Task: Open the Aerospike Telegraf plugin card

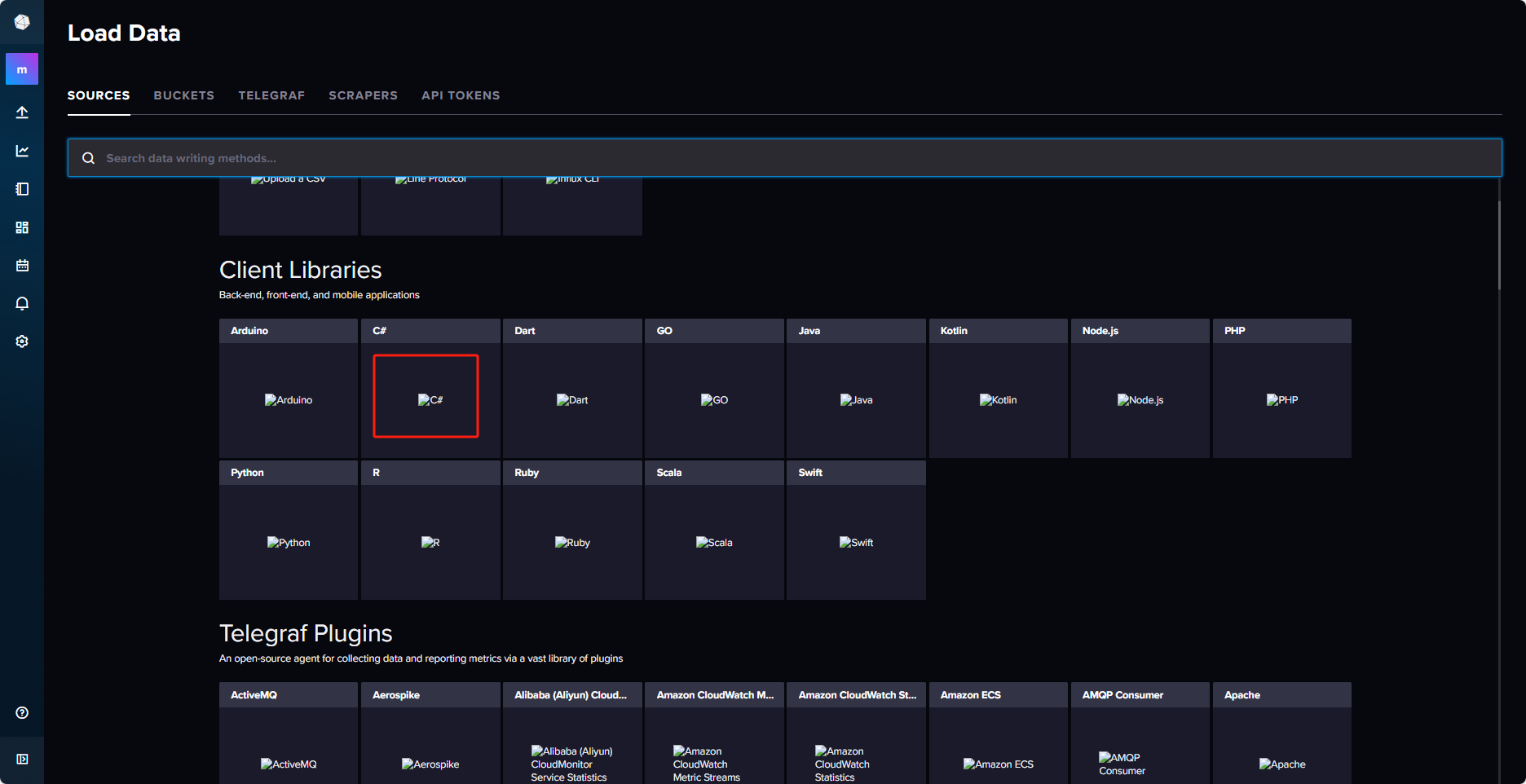Action: click(x=430, y=733)
